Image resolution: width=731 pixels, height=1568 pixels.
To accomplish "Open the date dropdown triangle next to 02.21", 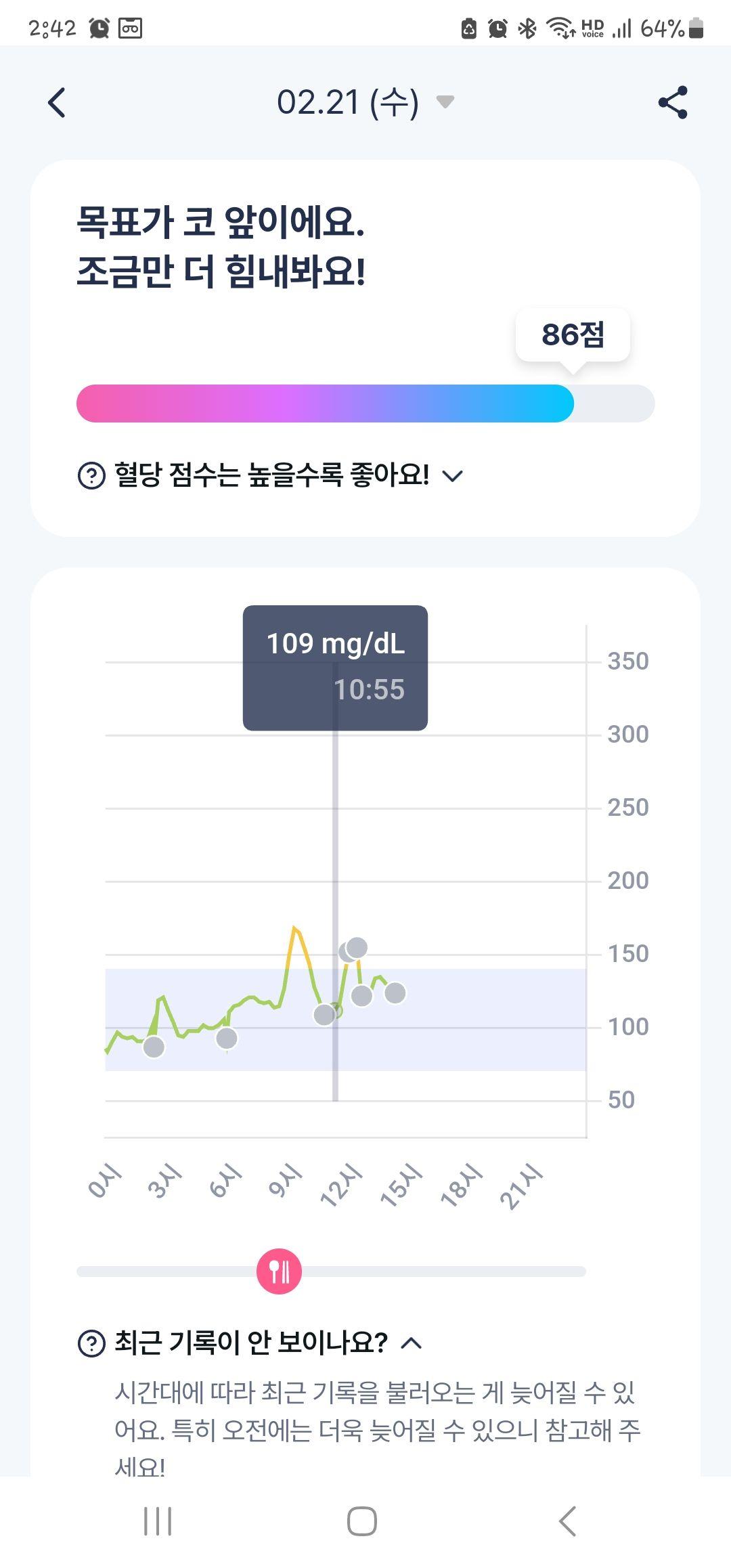I will (445, 102).
